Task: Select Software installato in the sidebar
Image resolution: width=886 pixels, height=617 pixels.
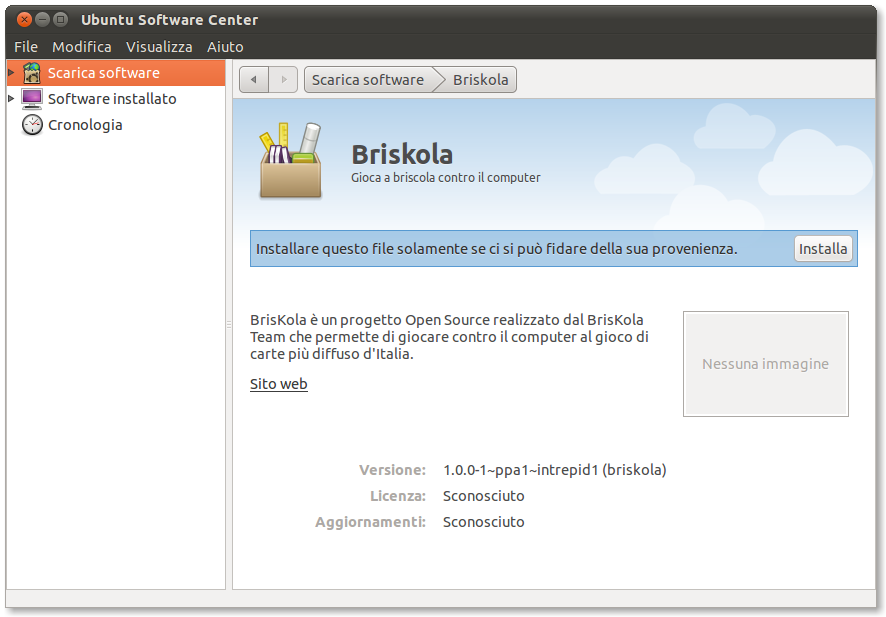Action: (116, 99)
